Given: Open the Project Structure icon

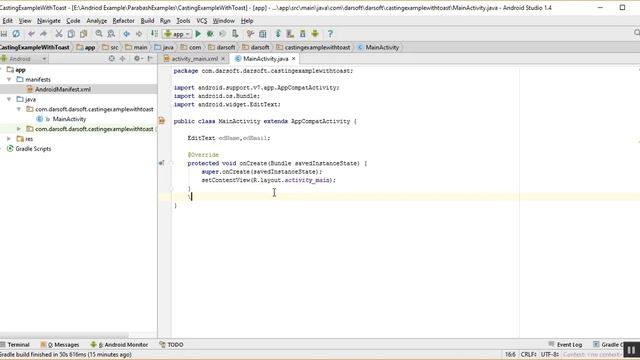Looking at the screenshot, I should coord(262,34).
